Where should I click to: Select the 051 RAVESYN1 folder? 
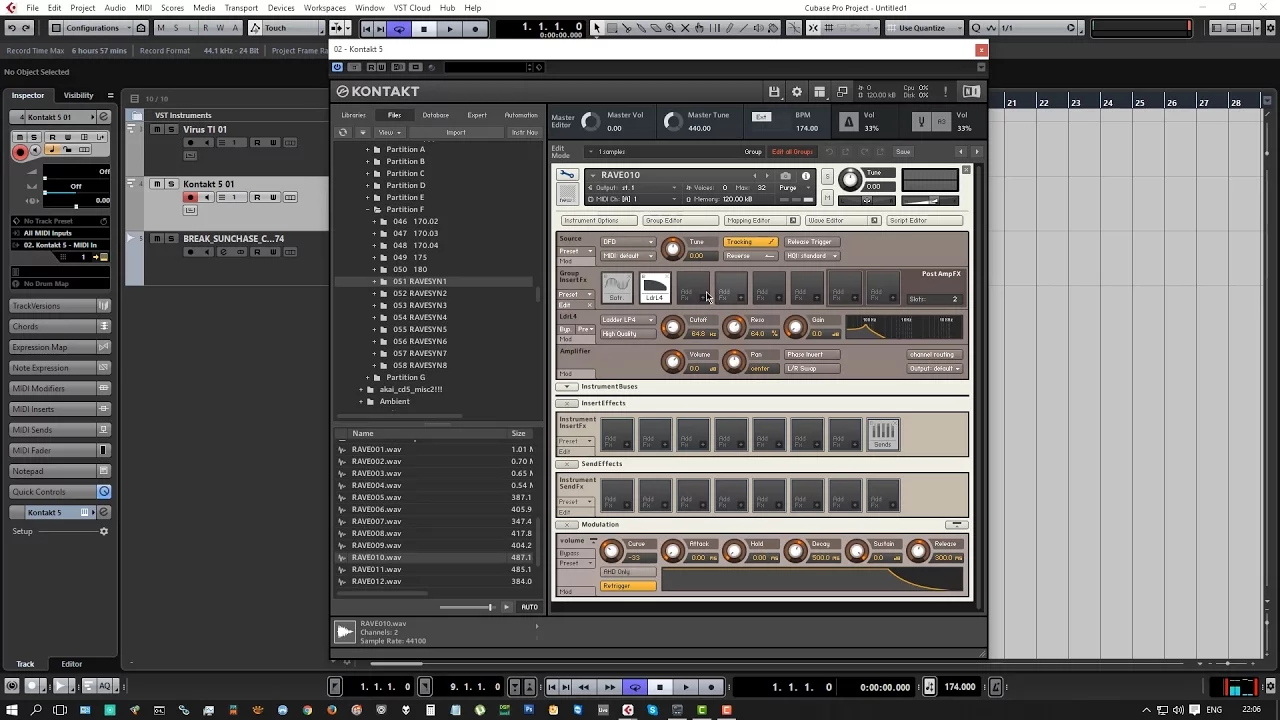420,282
